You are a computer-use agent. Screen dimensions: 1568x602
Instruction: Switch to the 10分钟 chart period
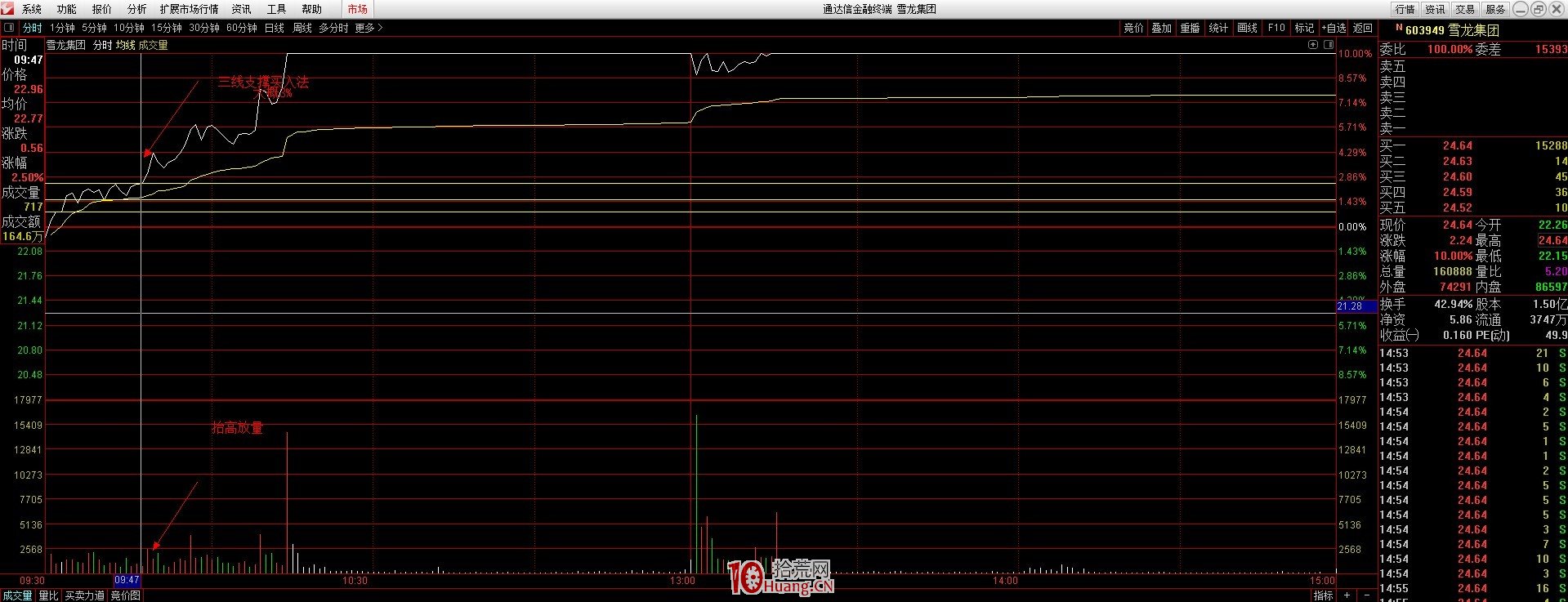129,28
